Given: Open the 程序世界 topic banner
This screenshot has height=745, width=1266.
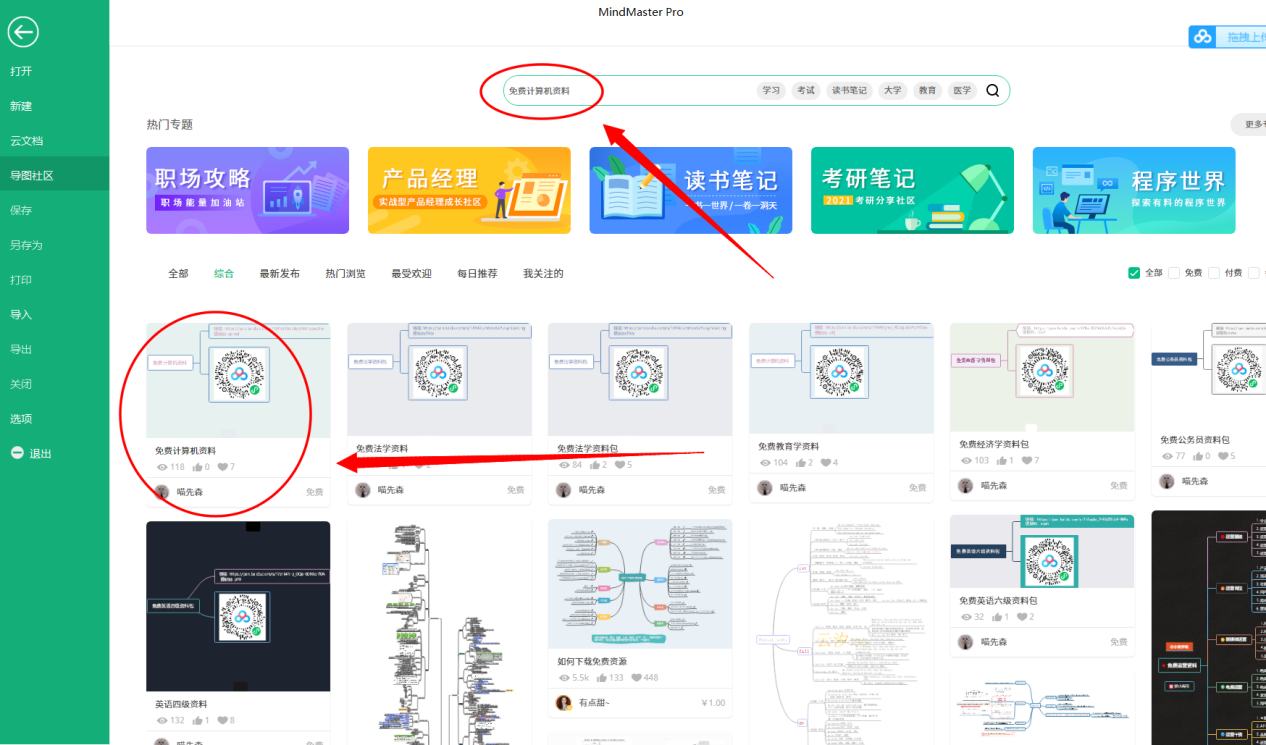Looking at the screenshot, I should 1134,190.
